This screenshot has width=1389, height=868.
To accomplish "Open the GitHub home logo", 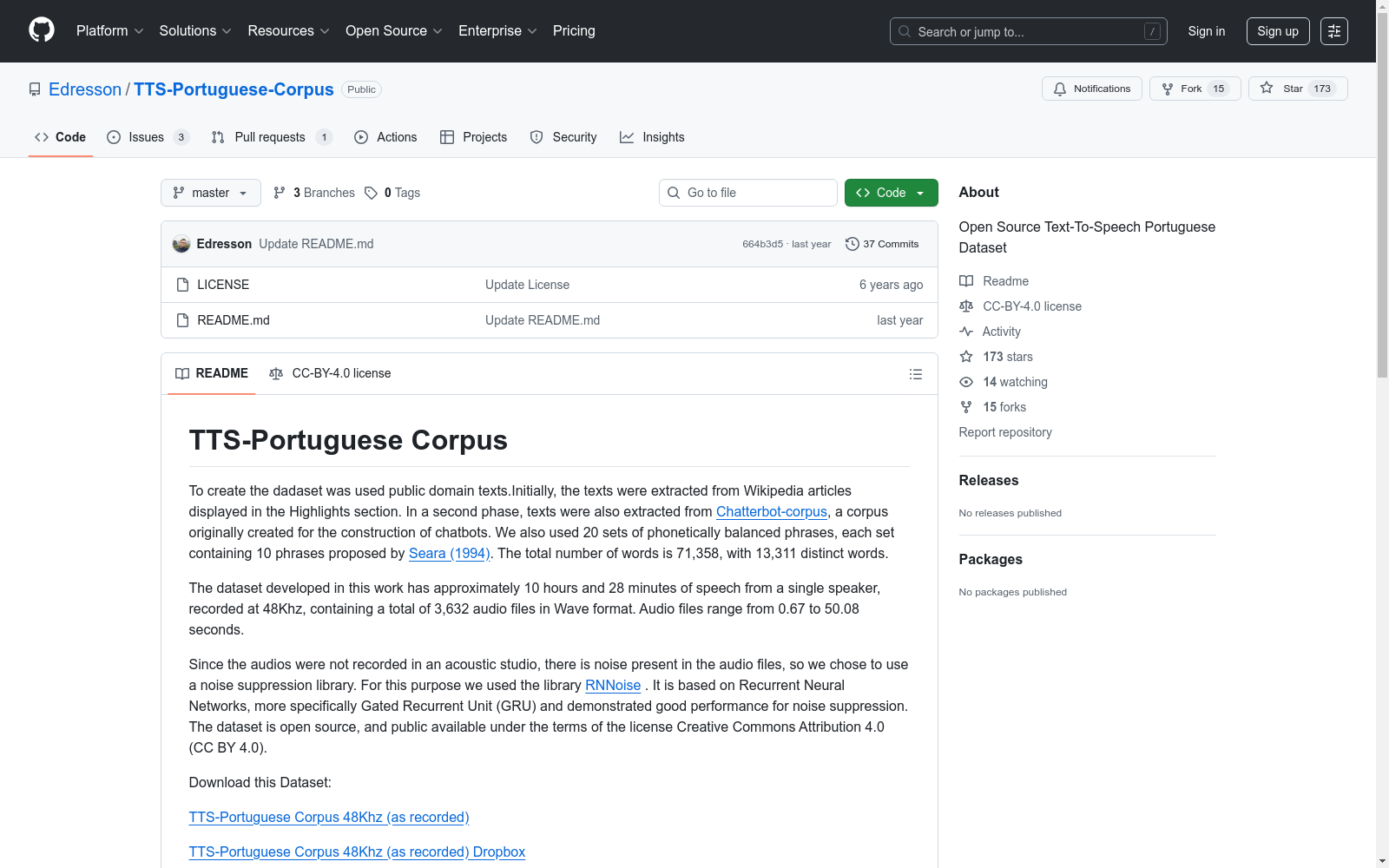I will 42,30.
